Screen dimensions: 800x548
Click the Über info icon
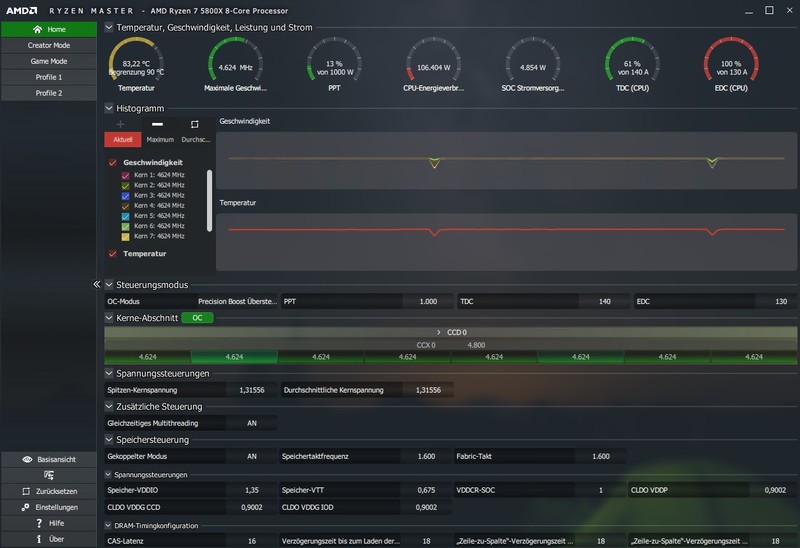[39, 539]
